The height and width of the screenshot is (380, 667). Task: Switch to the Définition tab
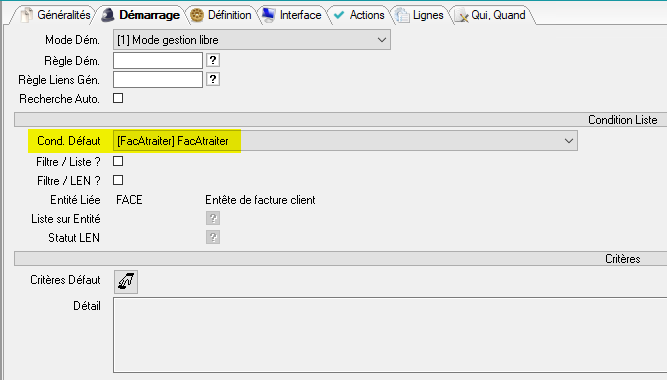click(221, 15)
